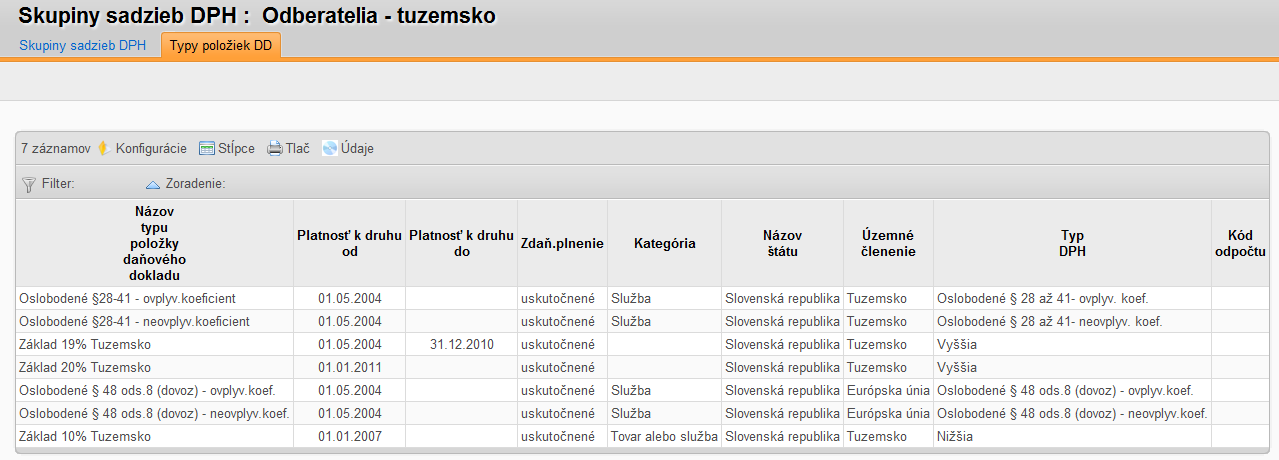1279x460 pixels.
Task: Switch to Skupiny sadzieb DPH tab
Action: pyautogui.click(x=83, y=45)
